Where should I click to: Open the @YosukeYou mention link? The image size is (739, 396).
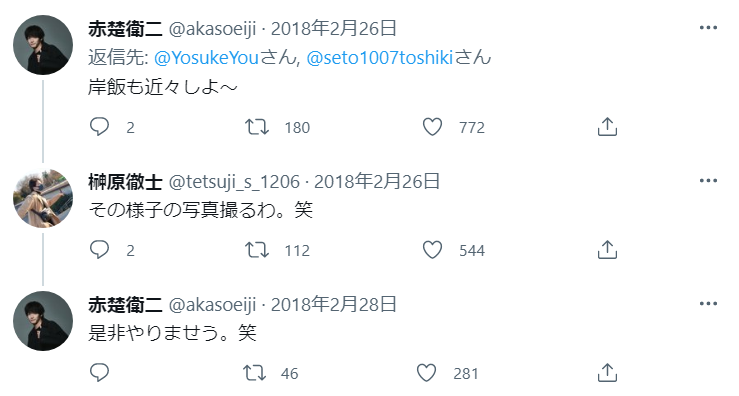pyautogui.click(x=206, y=58)
